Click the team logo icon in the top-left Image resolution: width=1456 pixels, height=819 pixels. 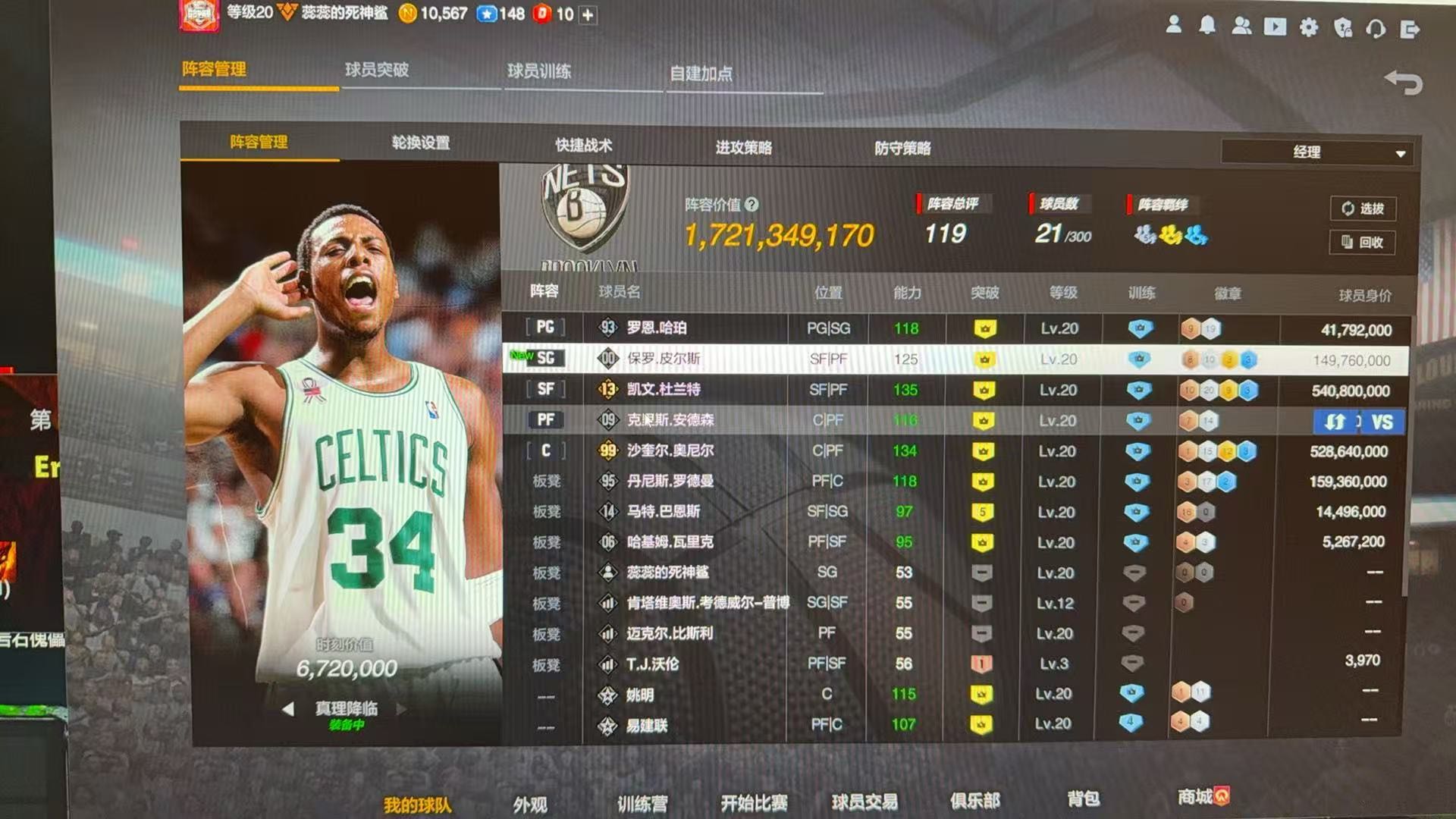click(x=199, y=15)
